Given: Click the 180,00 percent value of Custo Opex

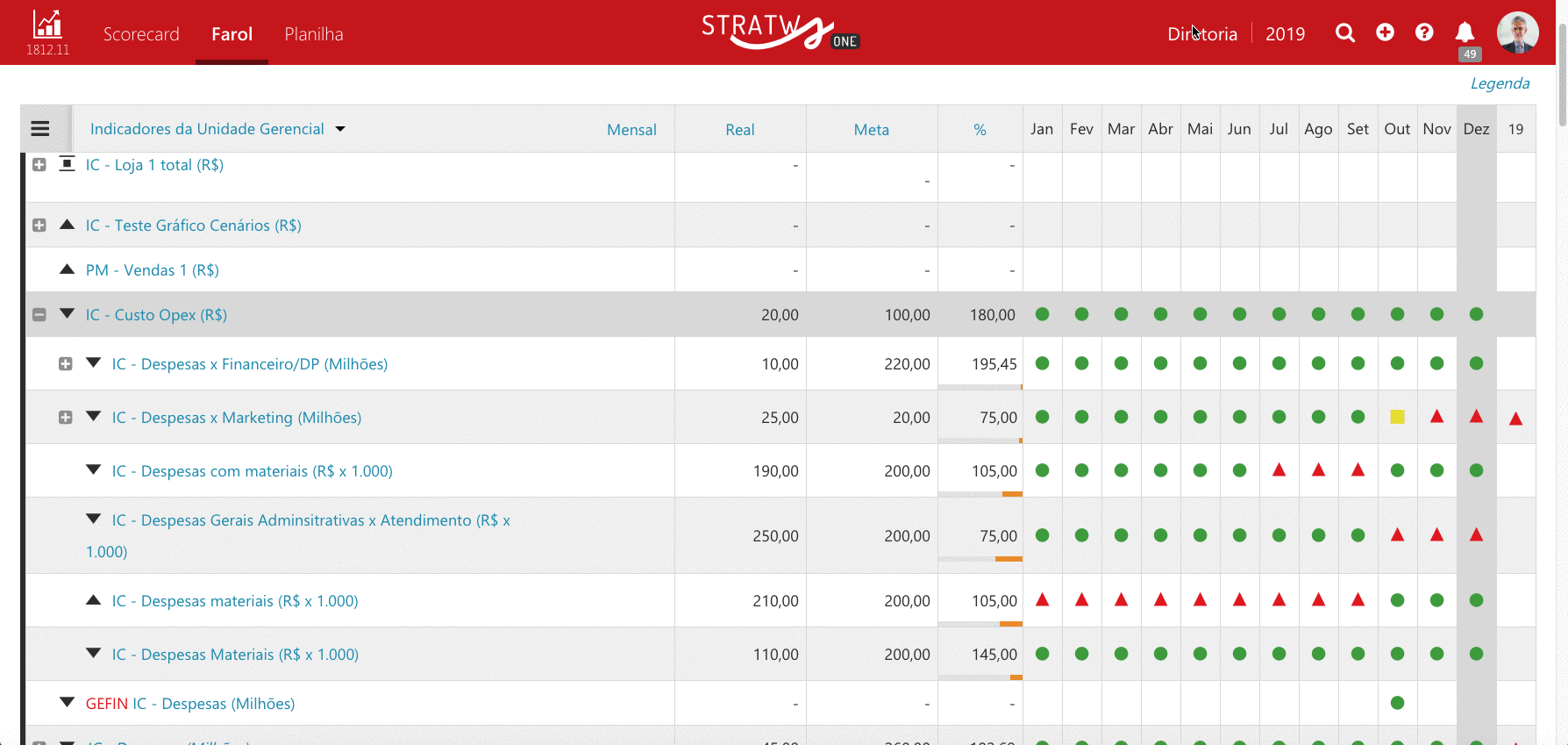Looking at the screenshot, I should tap(992, 315).
